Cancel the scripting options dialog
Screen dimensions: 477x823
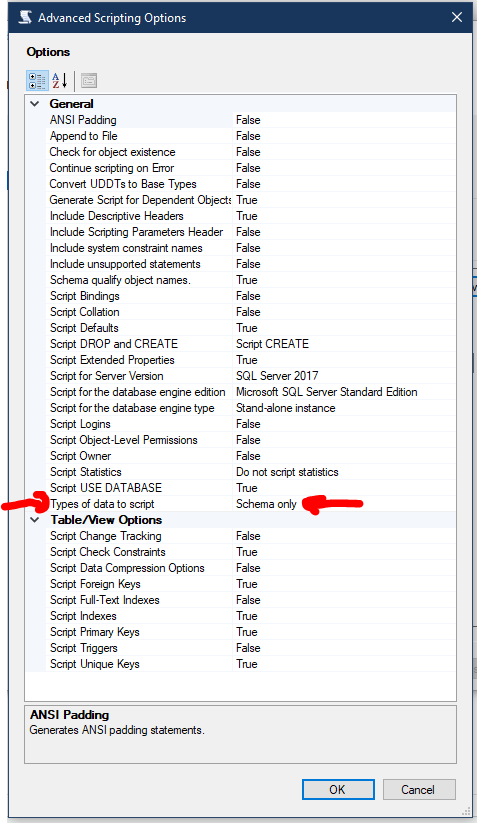419,790
